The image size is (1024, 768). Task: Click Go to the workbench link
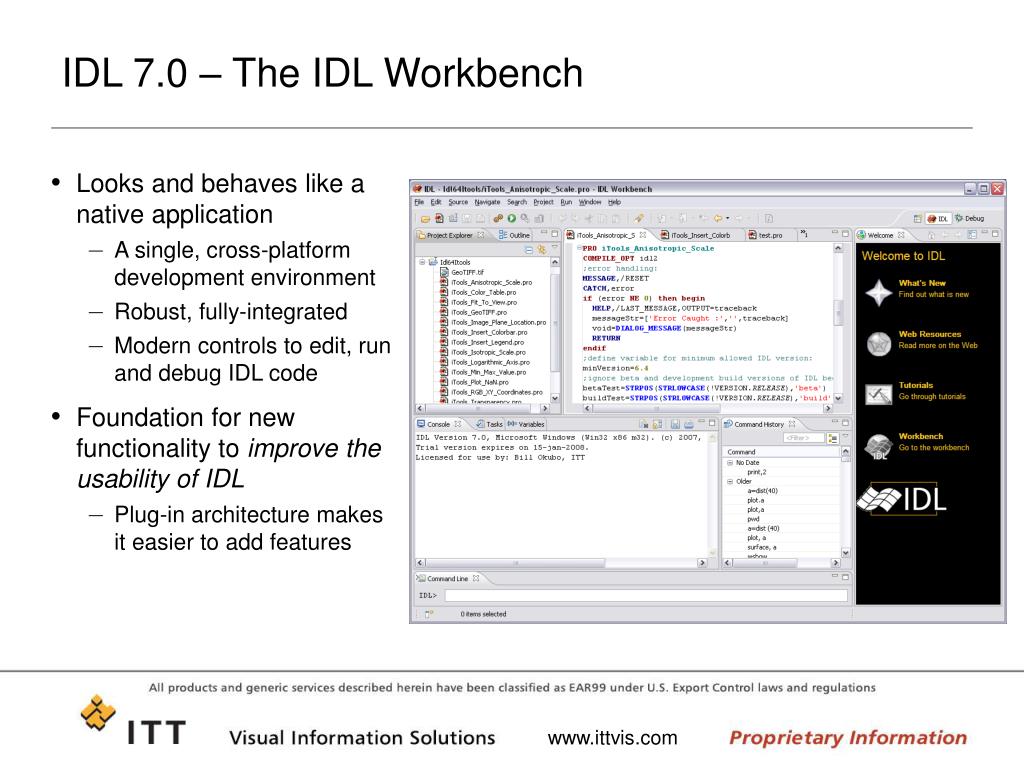[934, 448]
